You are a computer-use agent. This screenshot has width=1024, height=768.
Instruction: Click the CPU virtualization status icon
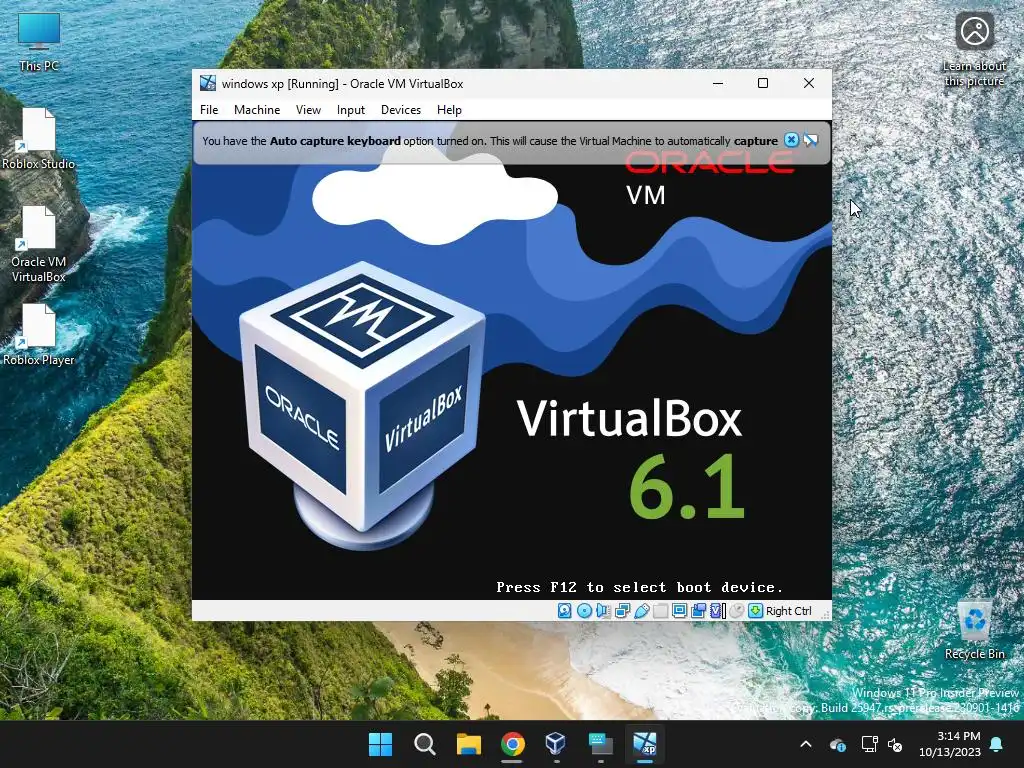tap(718, 611)
